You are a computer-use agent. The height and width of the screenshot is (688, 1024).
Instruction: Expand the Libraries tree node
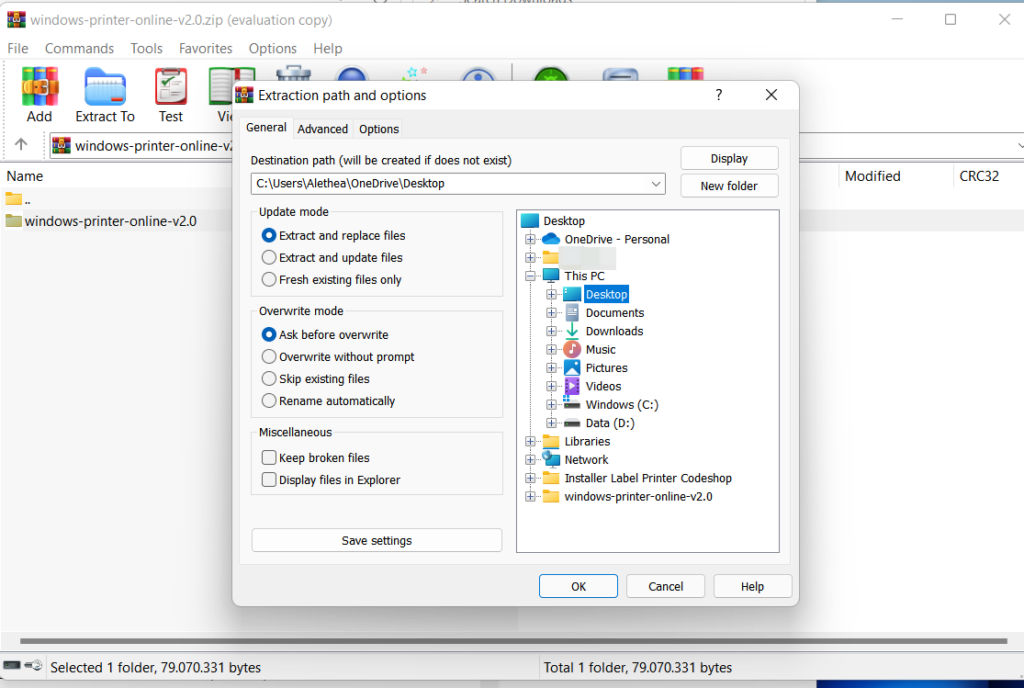530,441
